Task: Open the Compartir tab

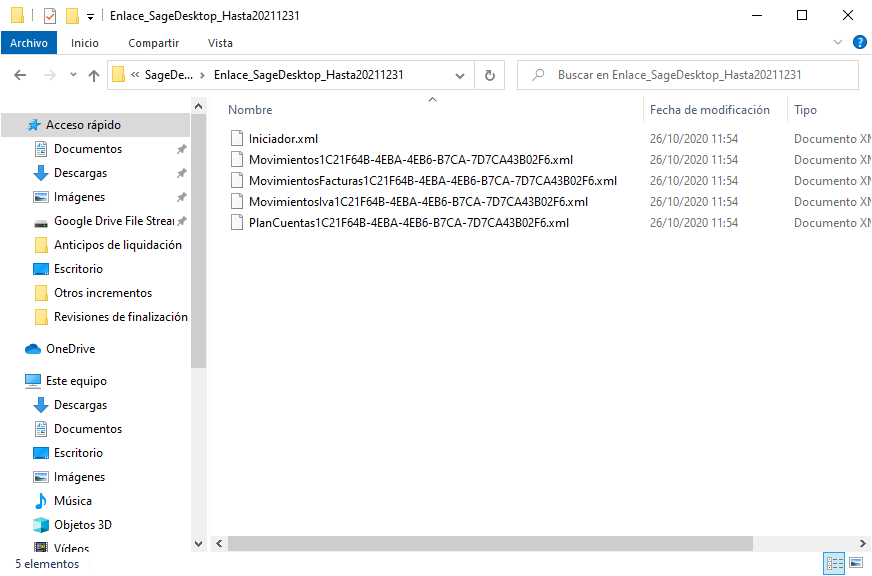Action: (153, 43)
